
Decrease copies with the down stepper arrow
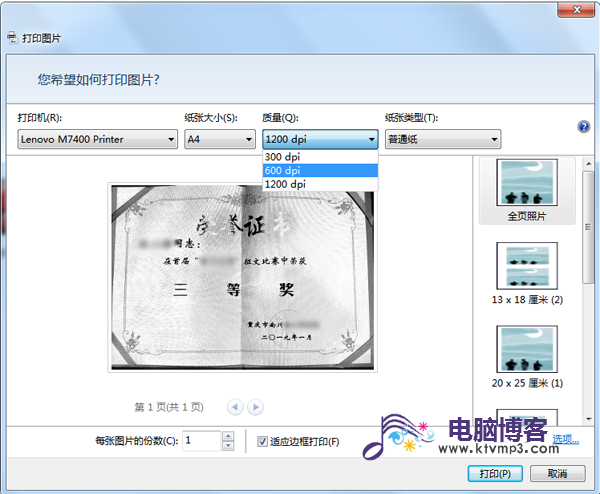coord(228,446)
